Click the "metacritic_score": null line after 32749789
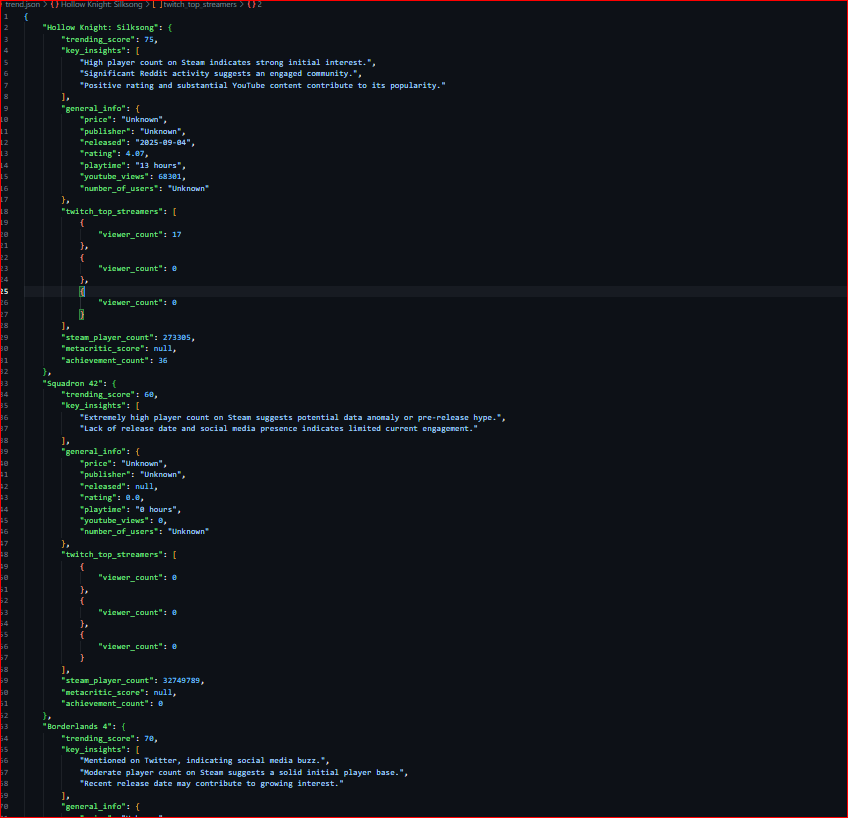Screen dimensions: 848x818 pyautogui.click(x=118, y=693)
